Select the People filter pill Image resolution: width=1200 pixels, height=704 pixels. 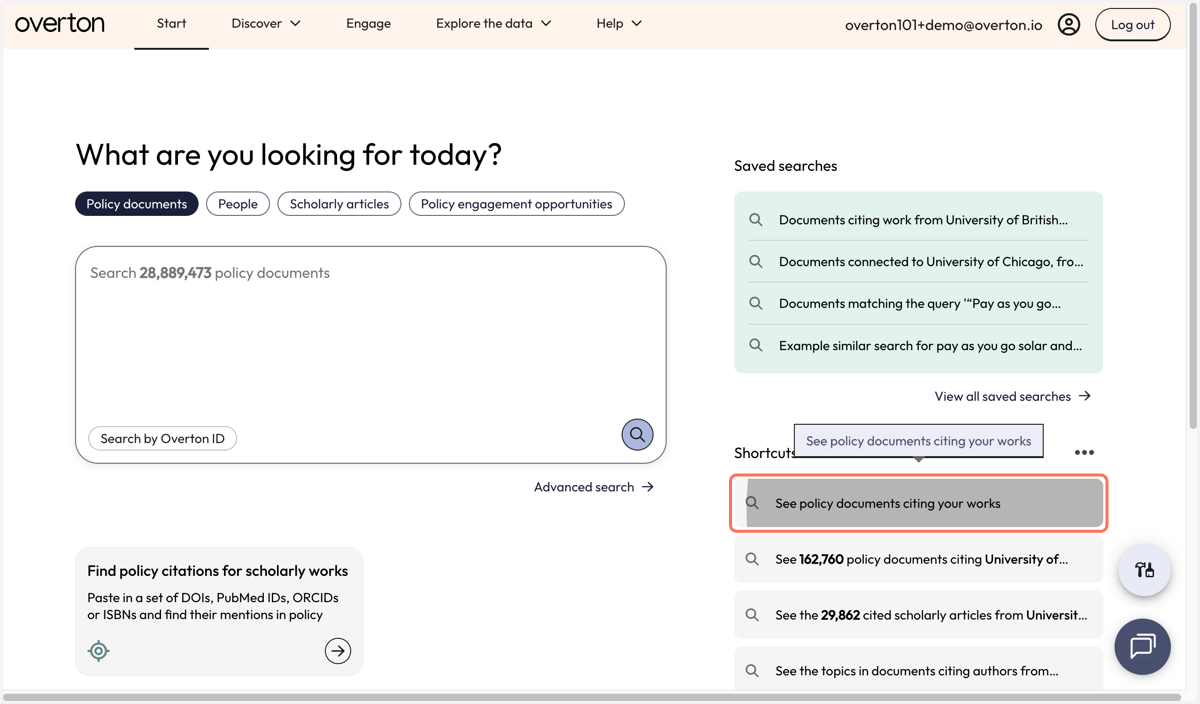tap(238, 204)
